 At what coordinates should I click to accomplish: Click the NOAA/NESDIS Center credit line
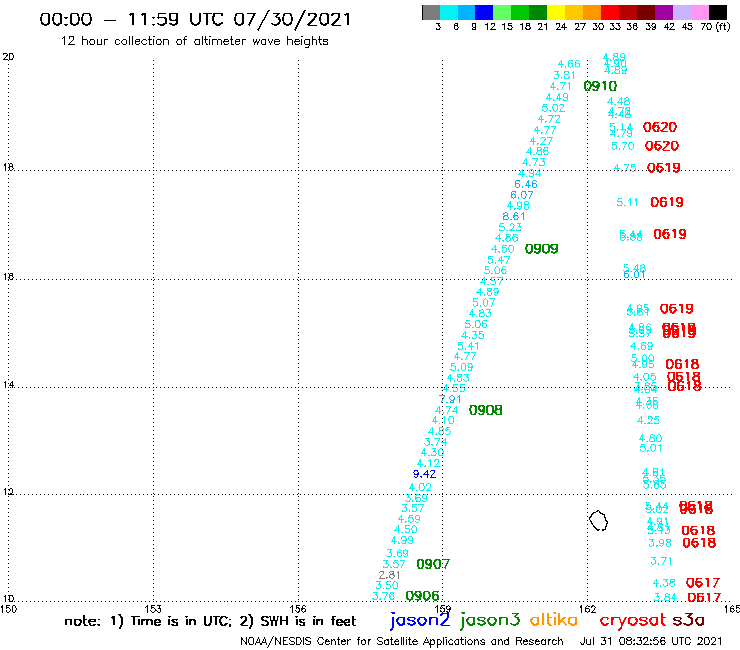(402, 642)
